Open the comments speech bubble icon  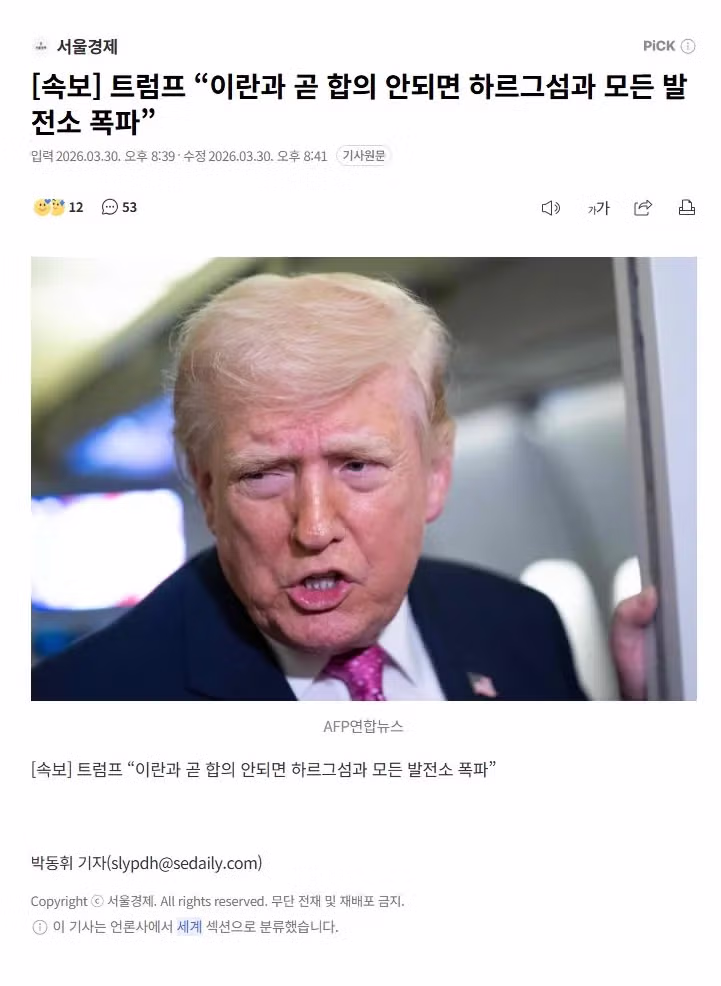click(109, 207)
